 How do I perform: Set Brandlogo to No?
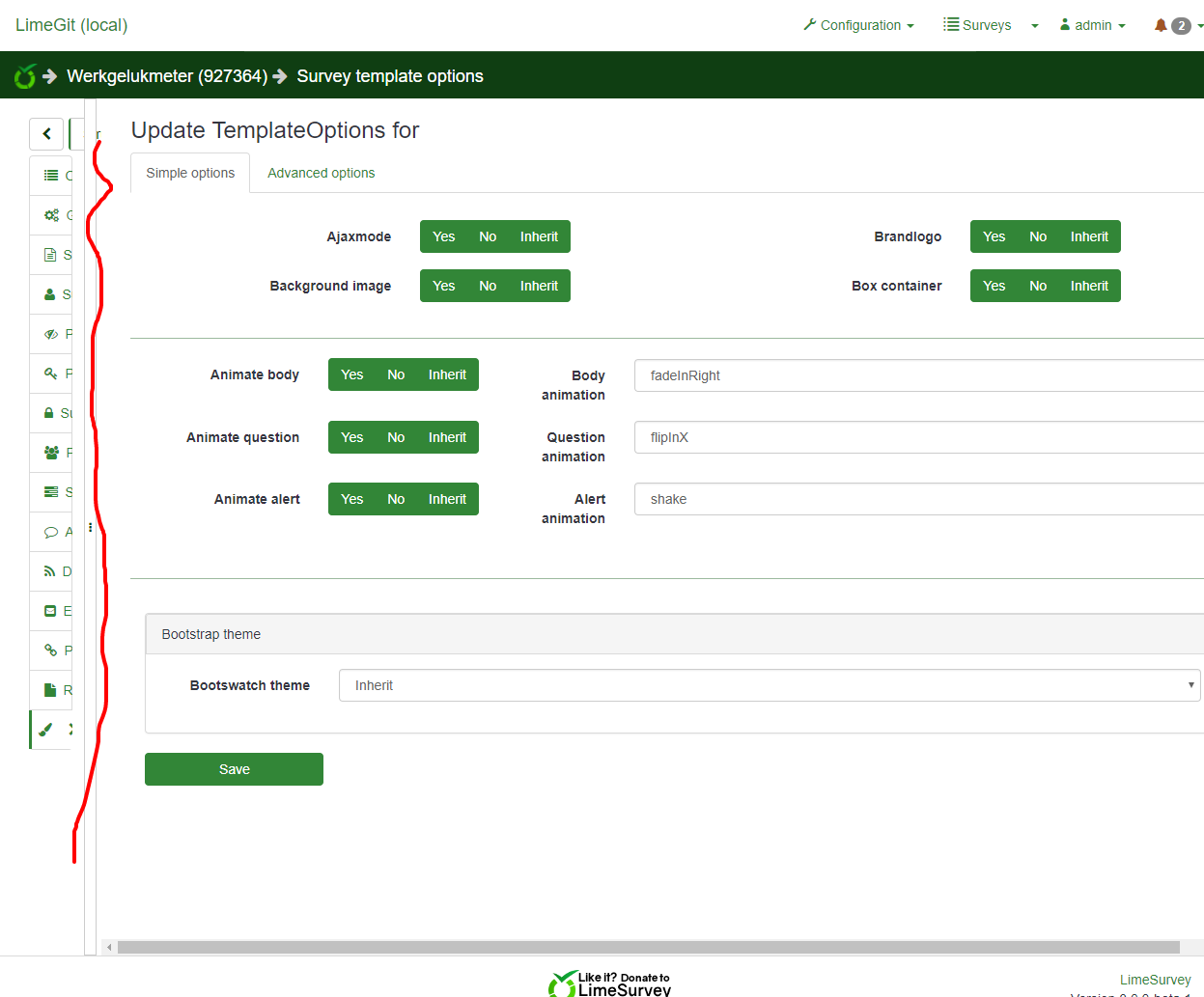(x=1038, y=236)
